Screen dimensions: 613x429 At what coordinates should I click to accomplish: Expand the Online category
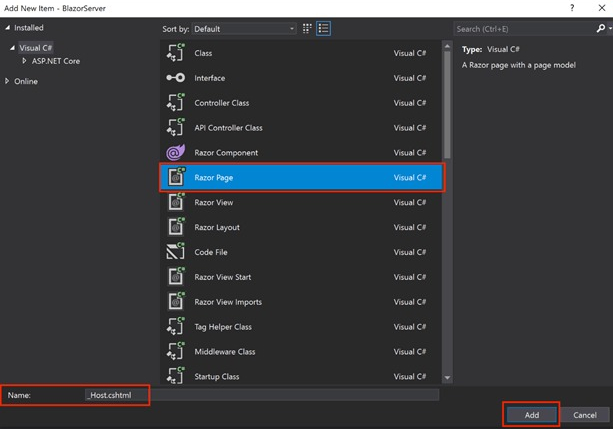pos(8,81)
